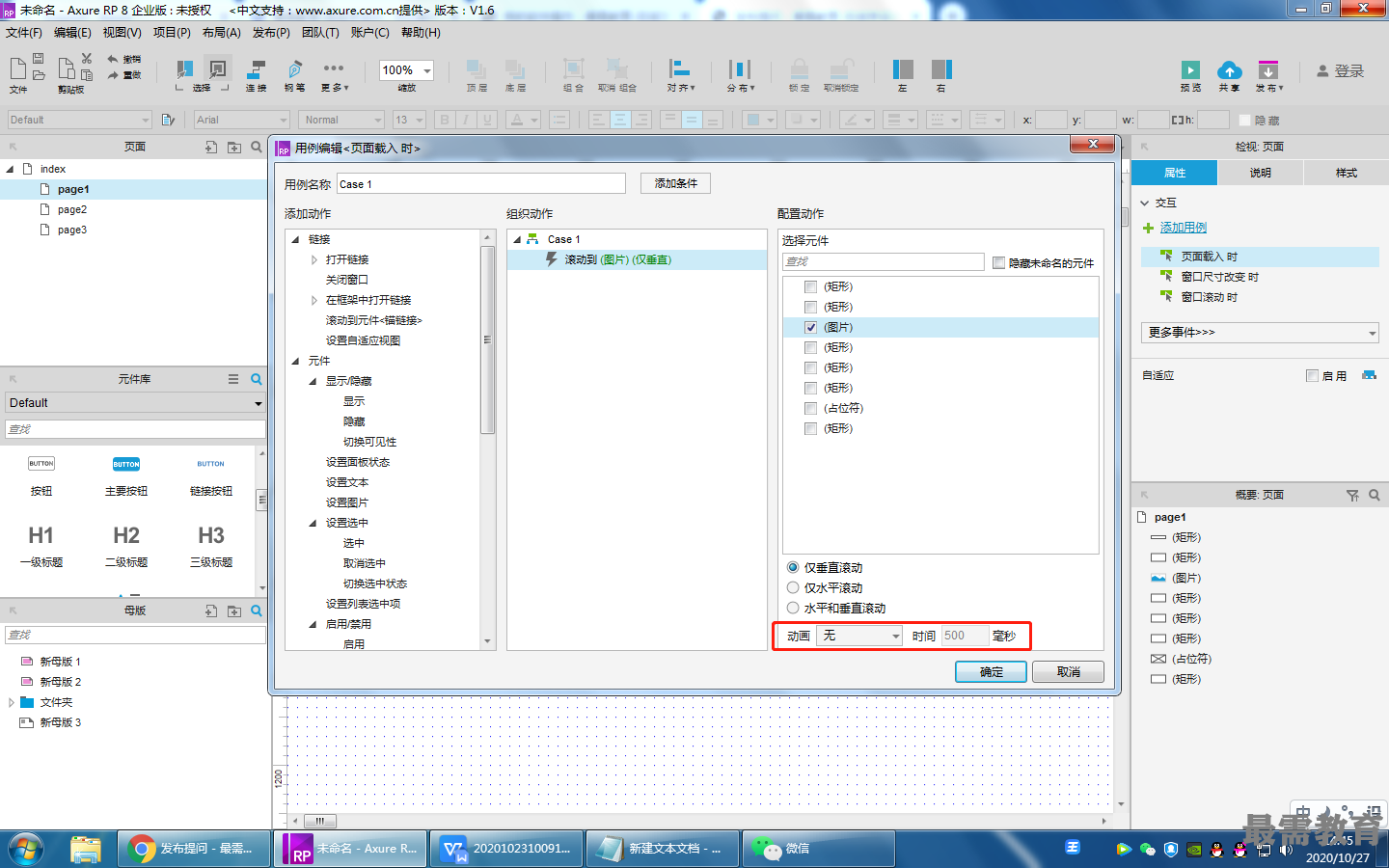Viewport: 1389px width, 868px height.
Task: Click the search icon in widget library panel
Action: click(257, 379)
